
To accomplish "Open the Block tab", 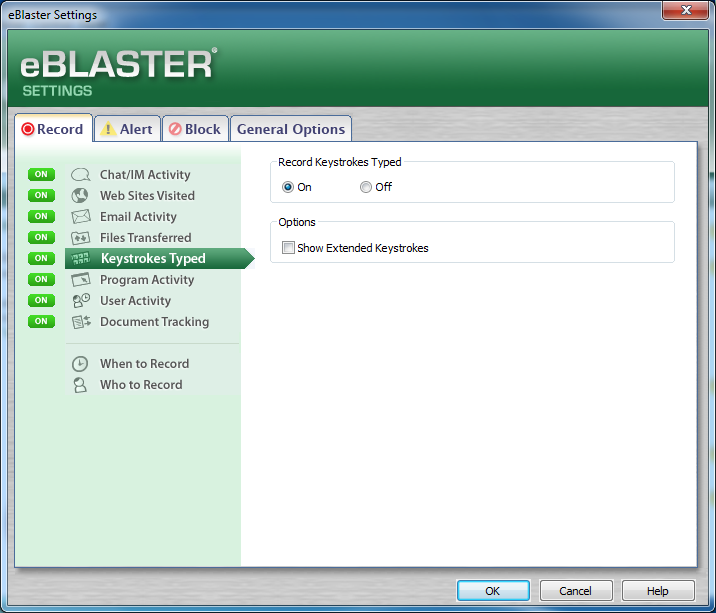I will (x=194, y=129).
